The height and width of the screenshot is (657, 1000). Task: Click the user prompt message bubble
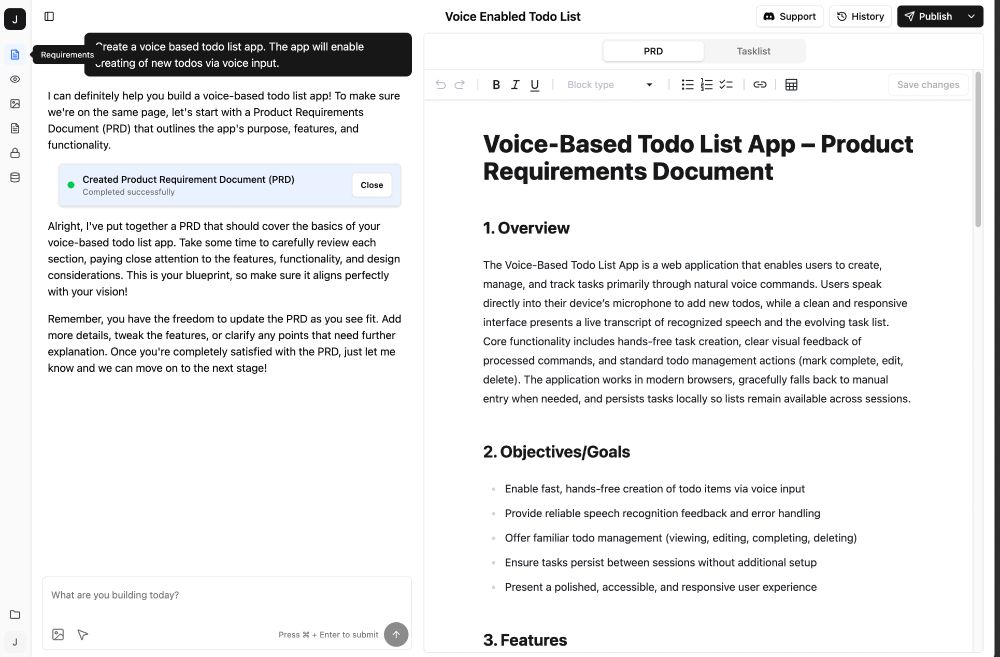tap(248, 55)
